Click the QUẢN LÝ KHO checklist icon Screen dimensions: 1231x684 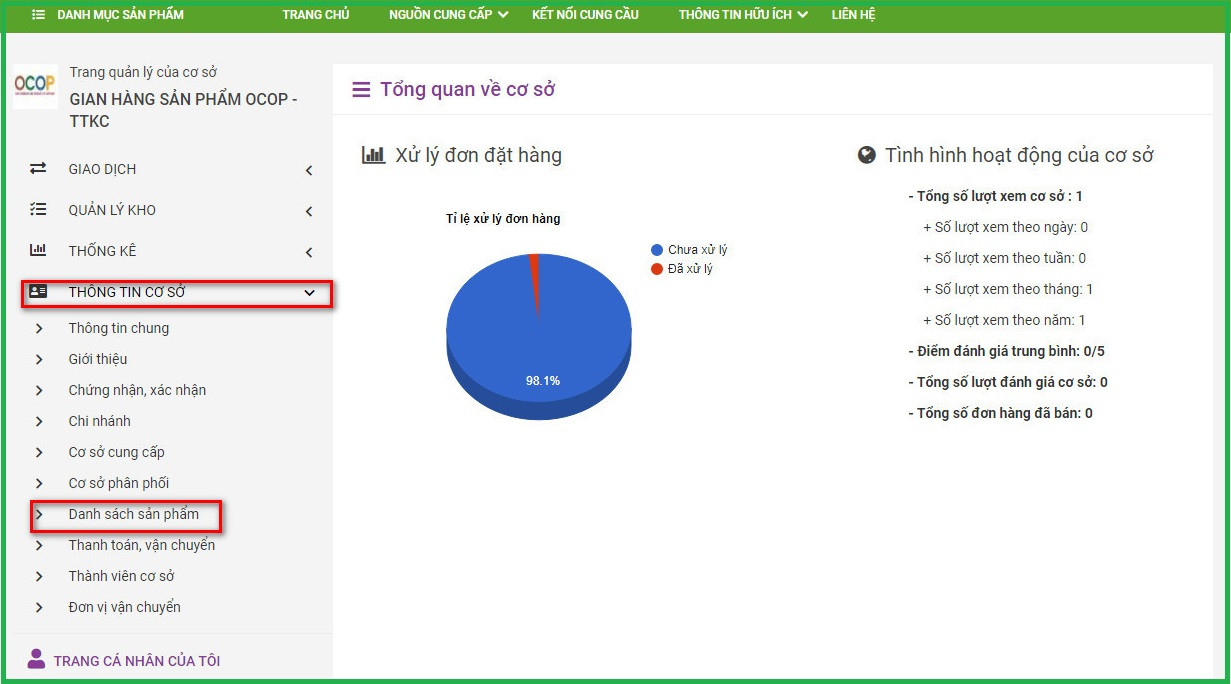point(38,210)
